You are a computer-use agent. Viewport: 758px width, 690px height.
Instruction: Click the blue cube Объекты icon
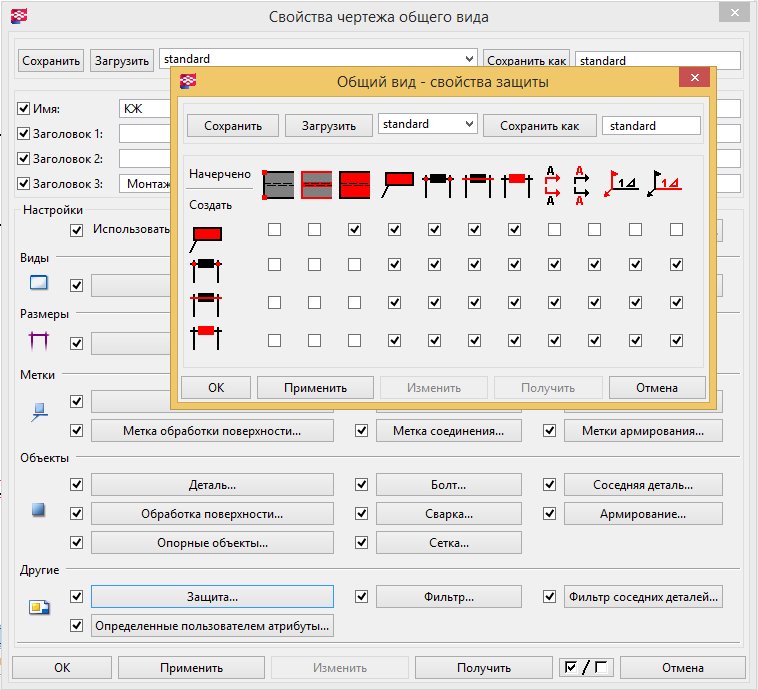click(39, 510)
